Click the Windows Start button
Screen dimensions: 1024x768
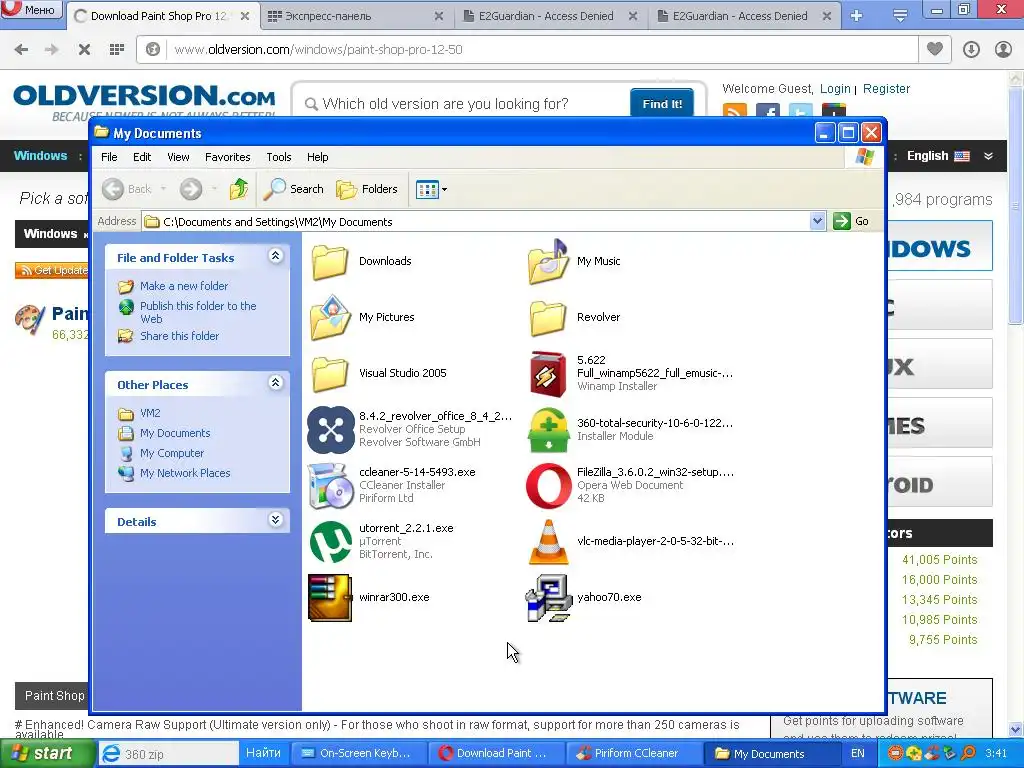click(x=47, y=754)
